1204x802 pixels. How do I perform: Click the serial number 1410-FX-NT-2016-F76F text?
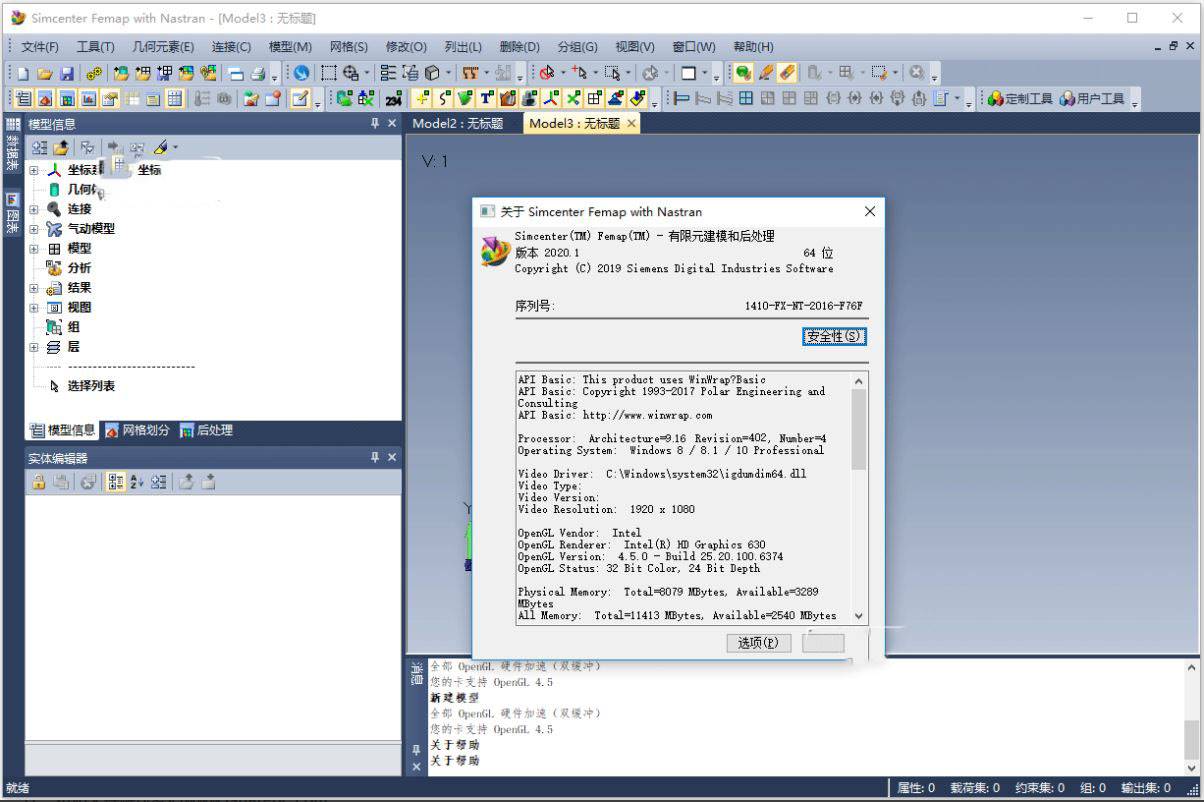click(803, 306)
